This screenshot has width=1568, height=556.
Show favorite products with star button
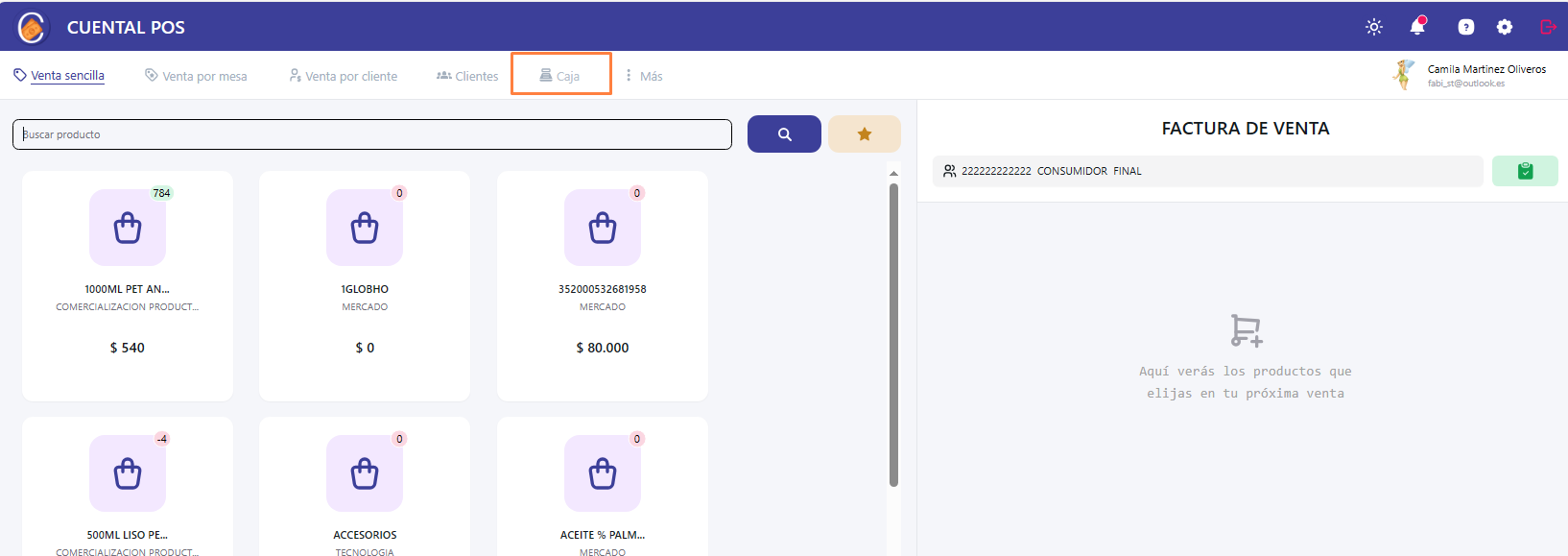coord(864,134)
